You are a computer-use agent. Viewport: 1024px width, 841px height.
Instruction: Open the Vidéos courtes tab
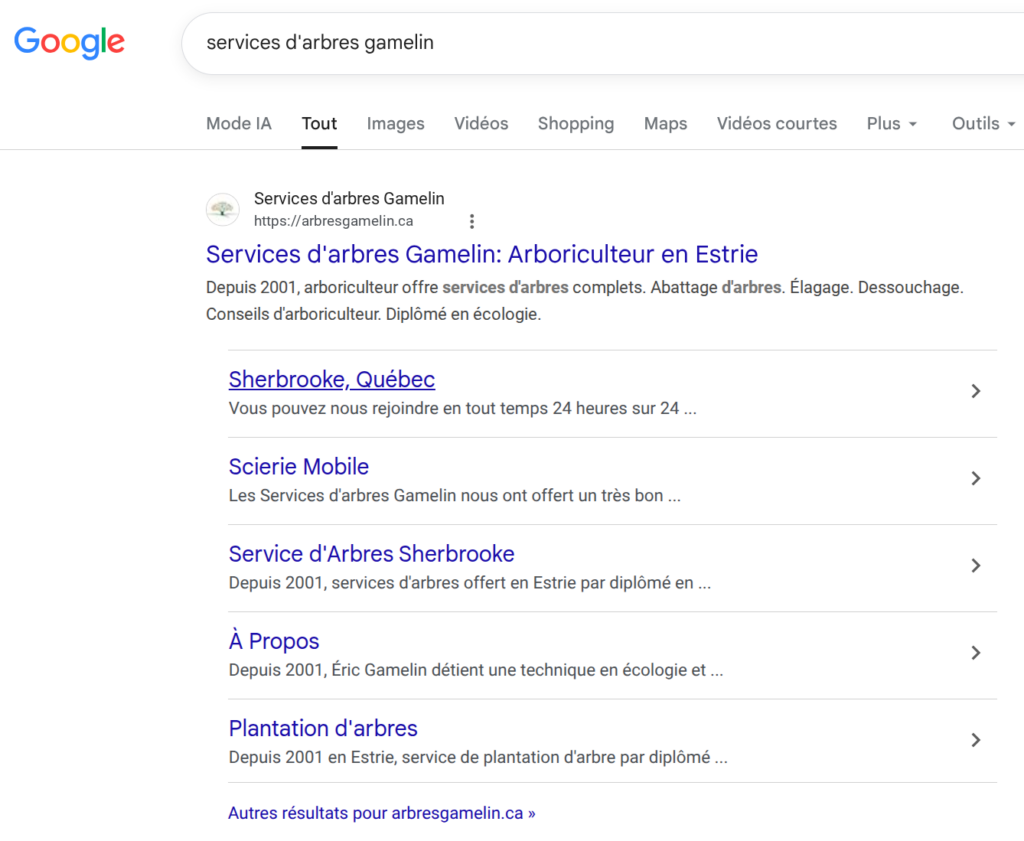click(x=777, y=123)
